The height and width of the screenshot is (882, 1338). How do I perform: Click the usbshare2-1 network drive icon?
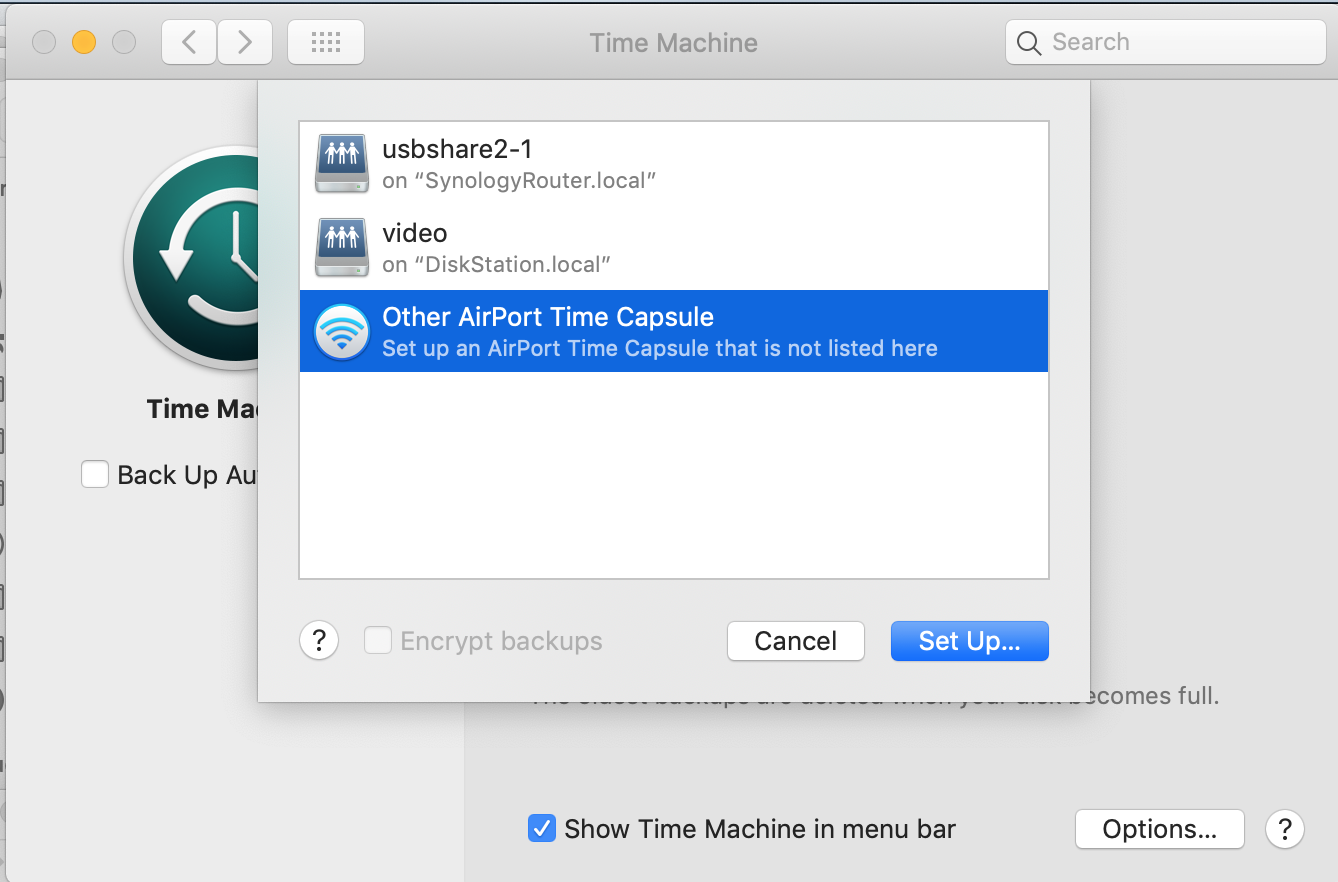click(342, 164)
